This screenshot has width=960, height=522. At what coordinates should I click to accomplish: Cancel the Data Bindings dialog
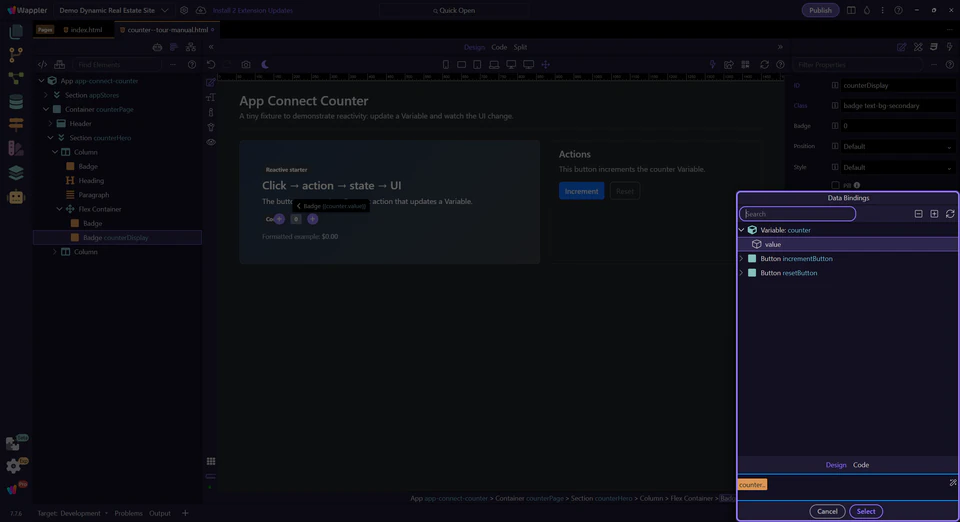pyautogui.click(x=827, y=512)
